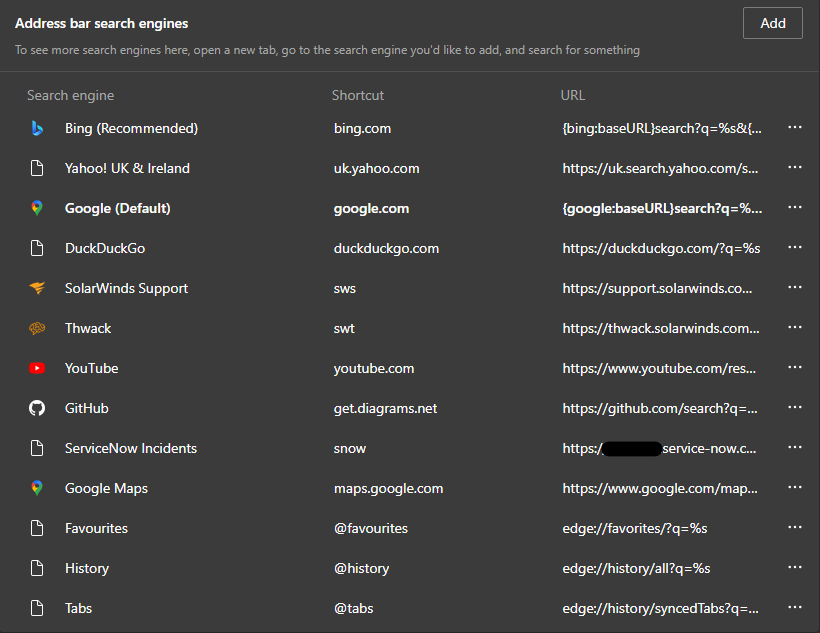
Task: Click the duckduckgo.com shortcut
Action: (386, 248)
